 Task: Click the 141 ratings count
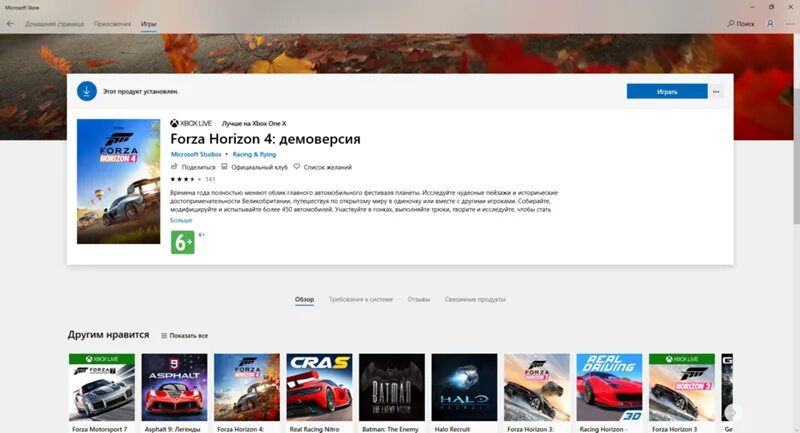click(210, 179)
